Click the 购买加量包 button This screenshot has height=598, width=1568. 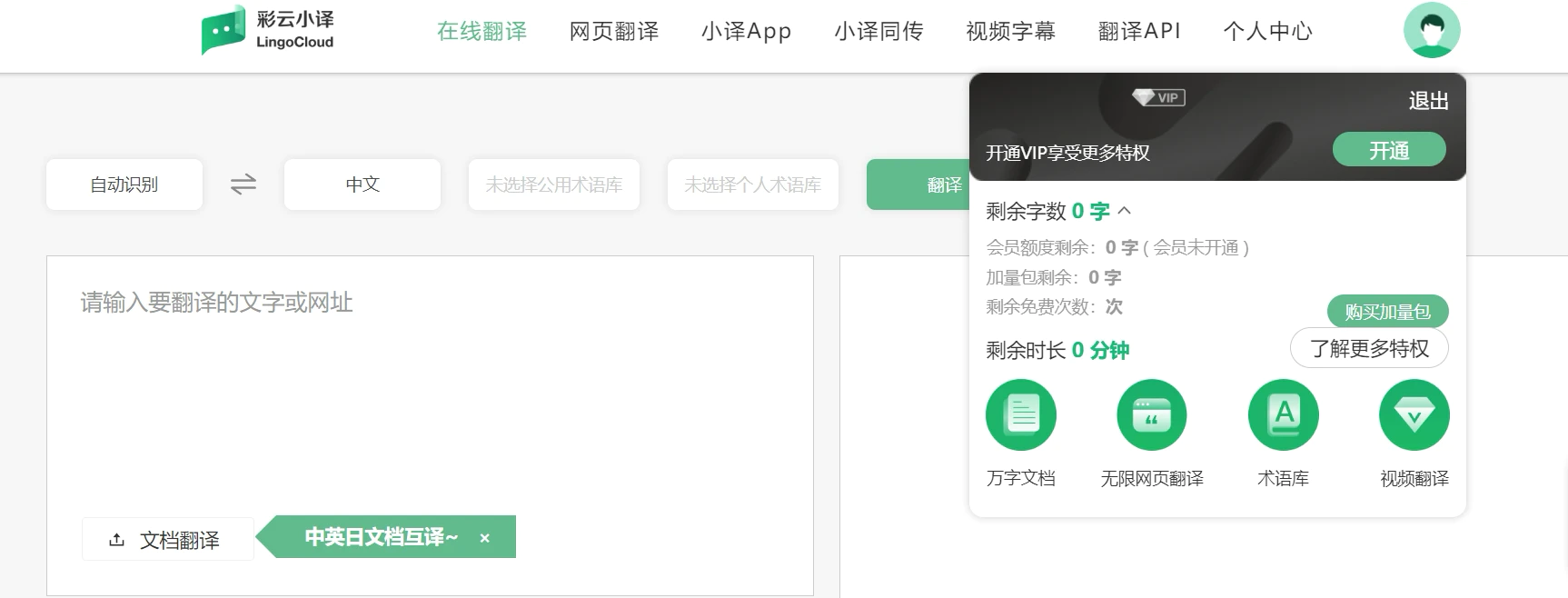[x=1387, y=312]
